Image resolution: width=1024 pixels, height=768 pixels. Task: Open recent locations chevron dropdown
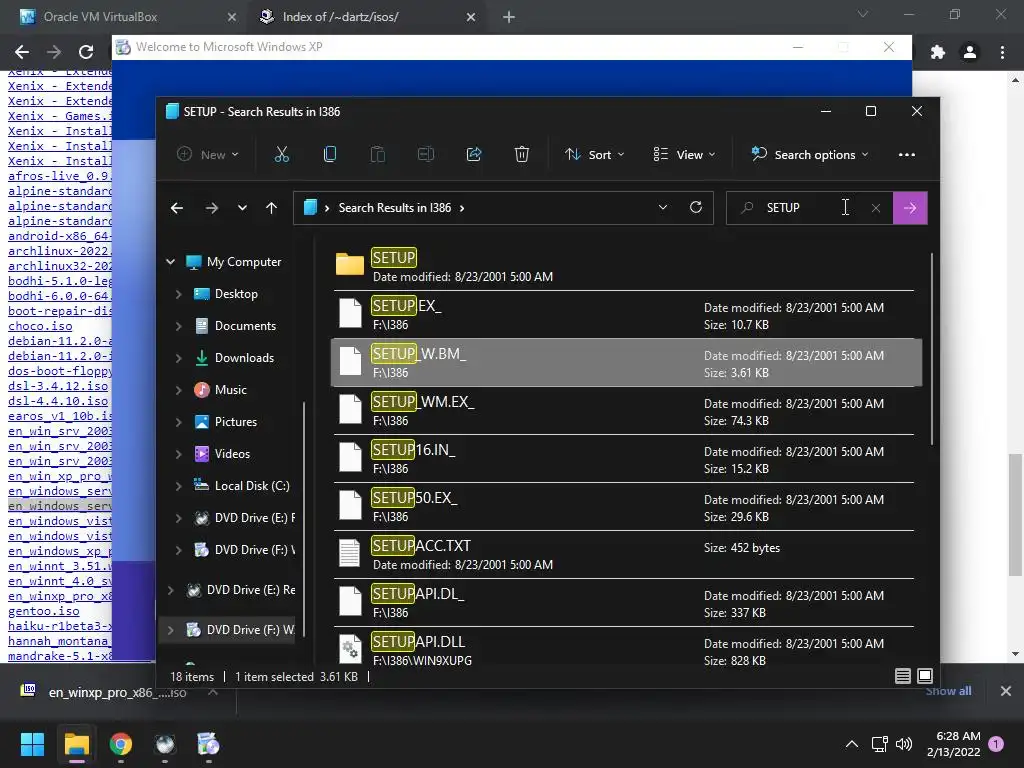click(x=242, y=208)
